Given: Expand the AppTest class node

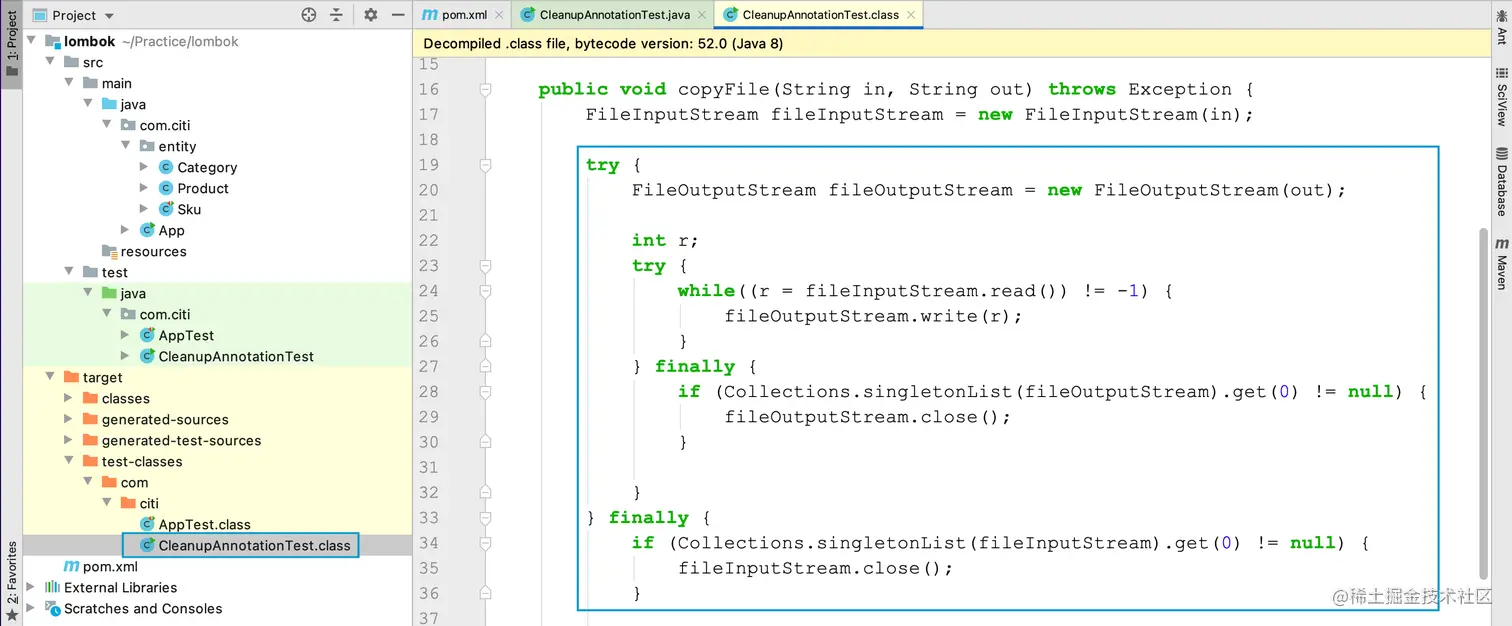Looking at the screenshot, I should [x=127, y=335].
